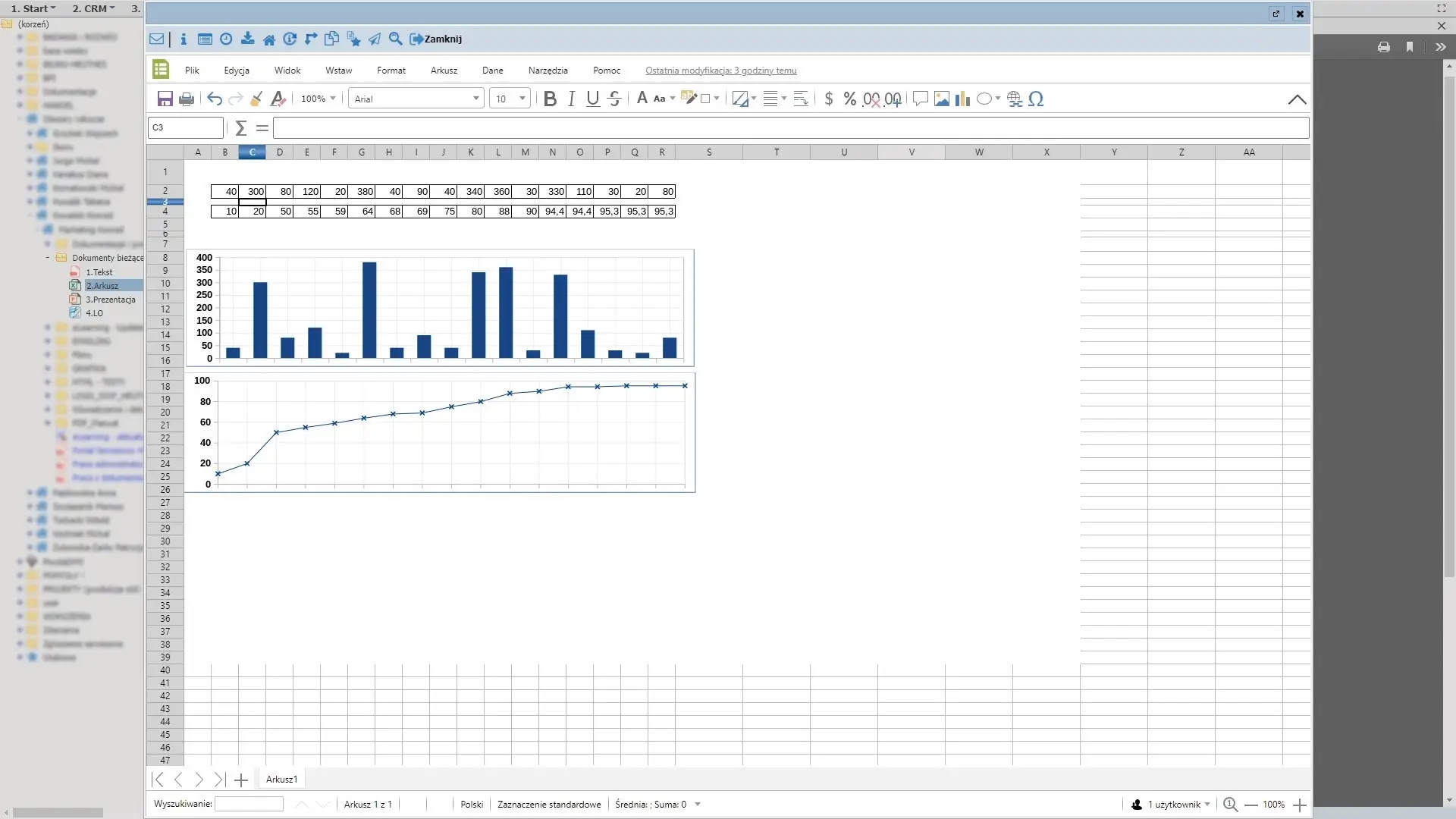Expand the 100% zoom dropdown in the toolbar
This screenshot has height=819, width=1456.
(332, 99)
